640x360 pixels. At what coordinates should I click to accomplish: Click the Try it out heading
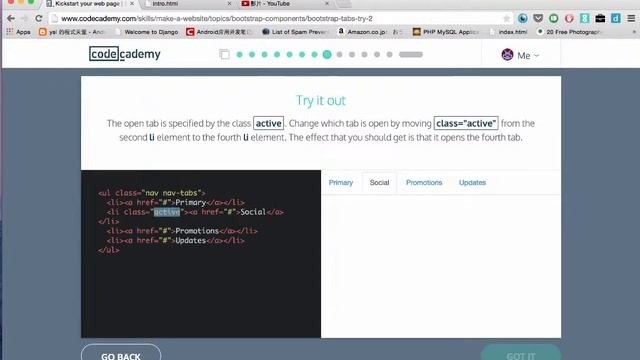321,100
